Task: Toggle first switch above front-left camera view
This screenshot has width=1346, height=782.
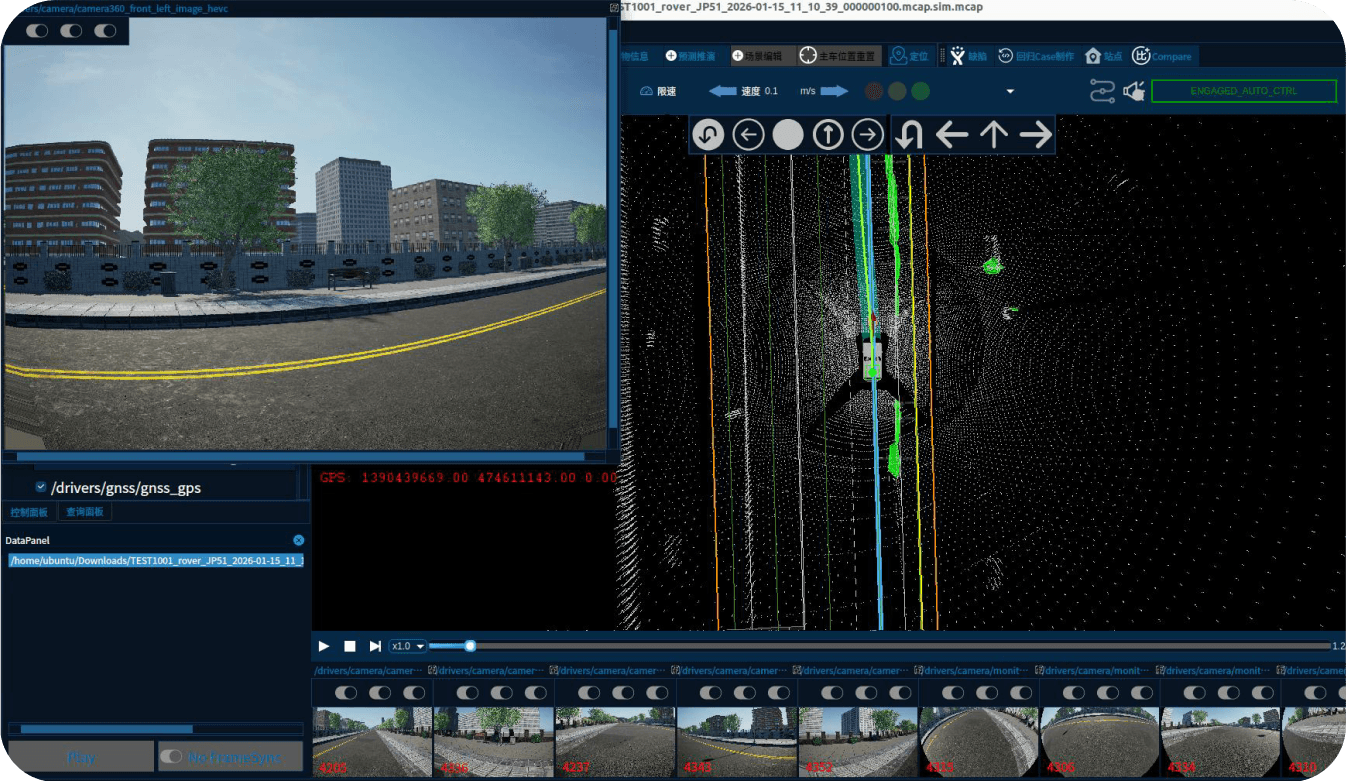Action: tap(37, 31)
